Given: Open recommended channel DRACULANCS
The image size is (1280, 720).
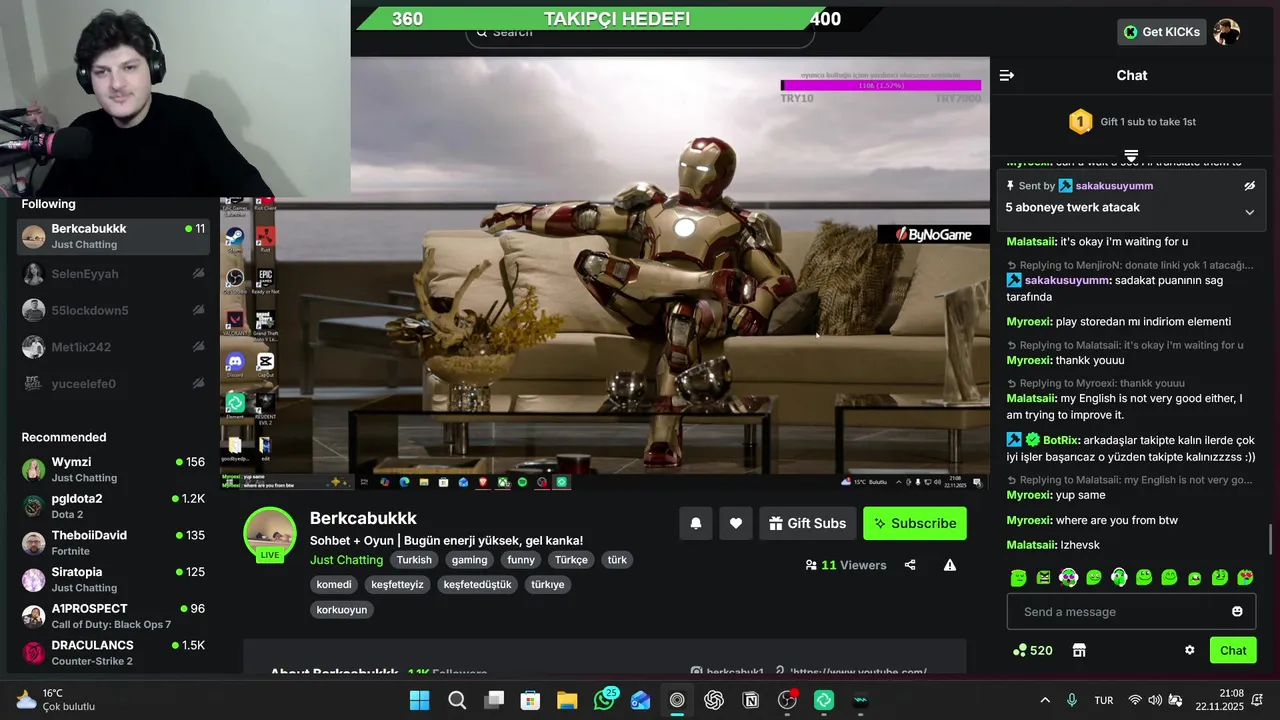Looking at the screenshot, I should 115,653.
